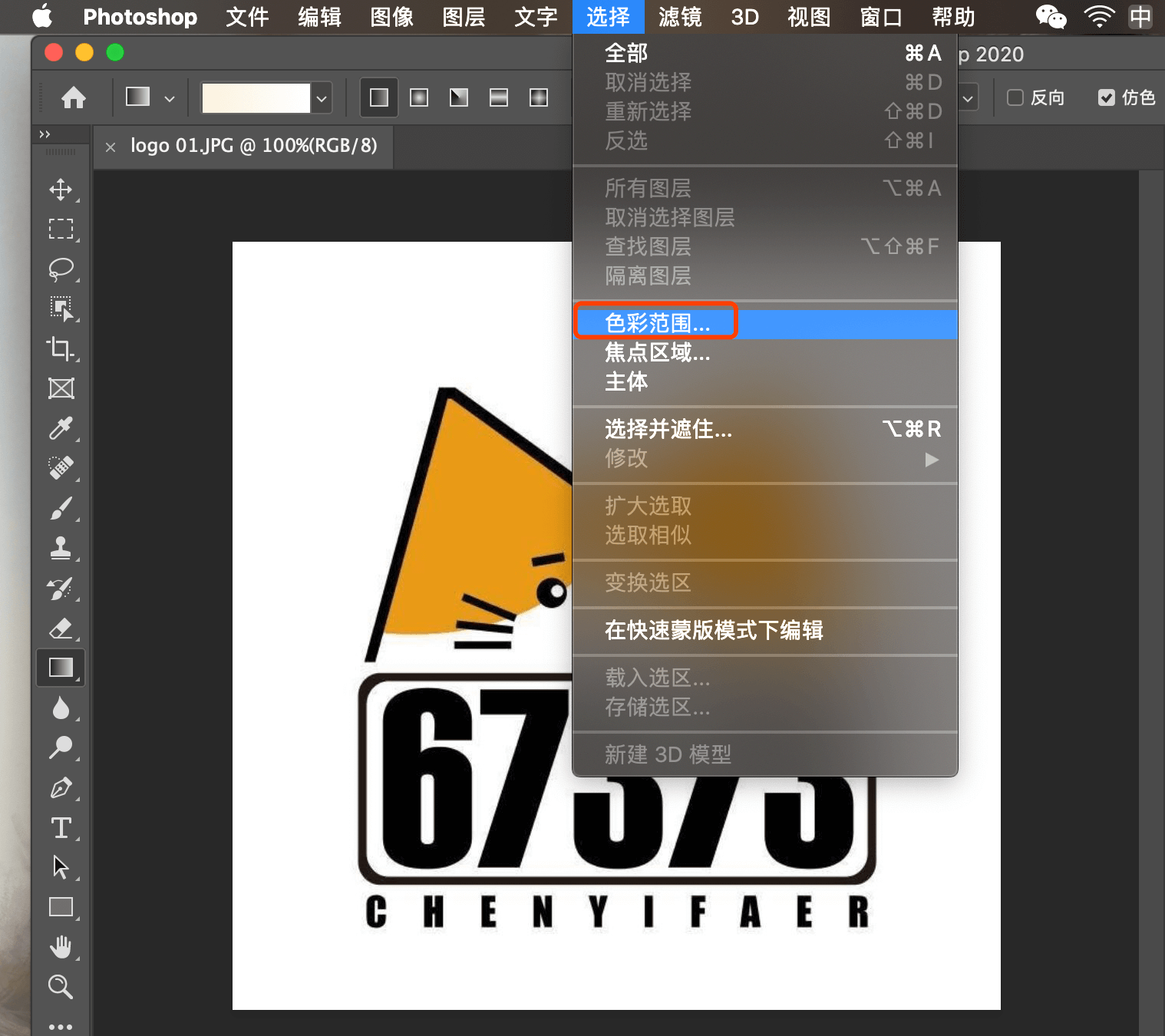Close the logo 01.JPG document tab

(x=111, y=147)
